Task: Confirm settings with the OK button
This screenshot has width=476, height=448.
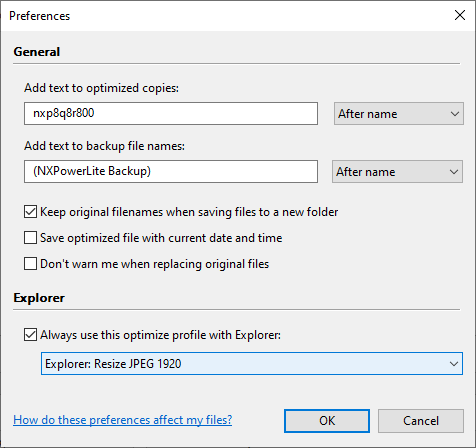Action: [327, 421]
